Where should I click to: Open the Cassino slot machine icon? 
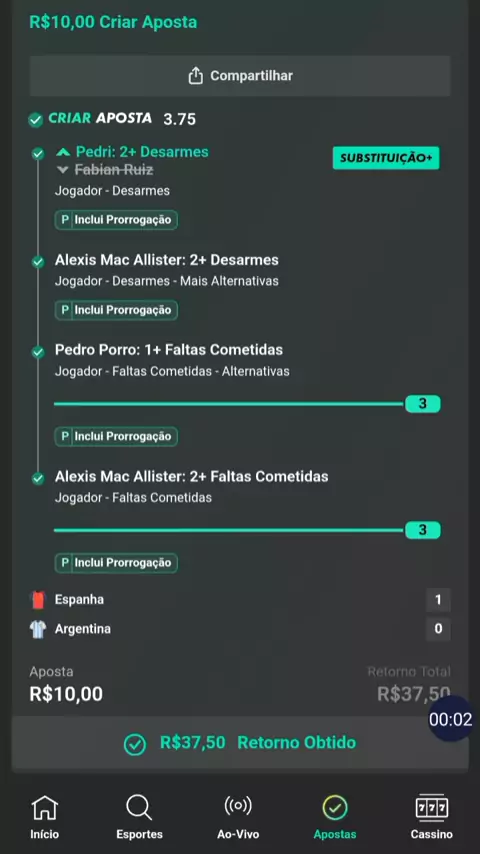(432, 808)
